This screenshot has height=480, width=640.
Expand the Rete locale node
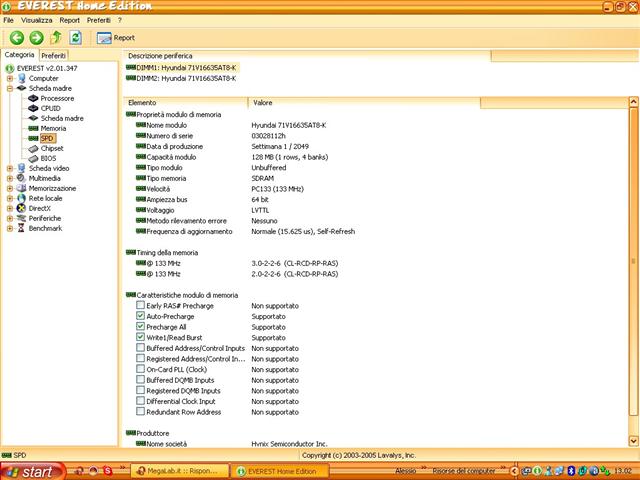point(10,198)
